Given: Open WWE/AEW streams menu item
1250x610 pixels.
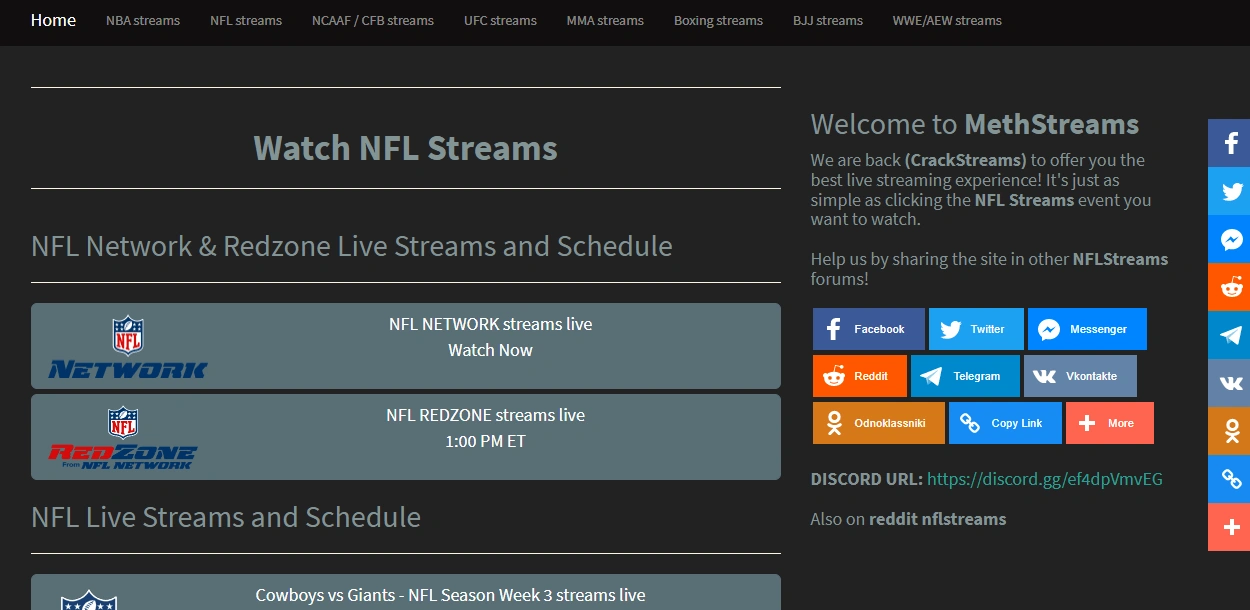Looking at the screenshot, I should point(947,20).
